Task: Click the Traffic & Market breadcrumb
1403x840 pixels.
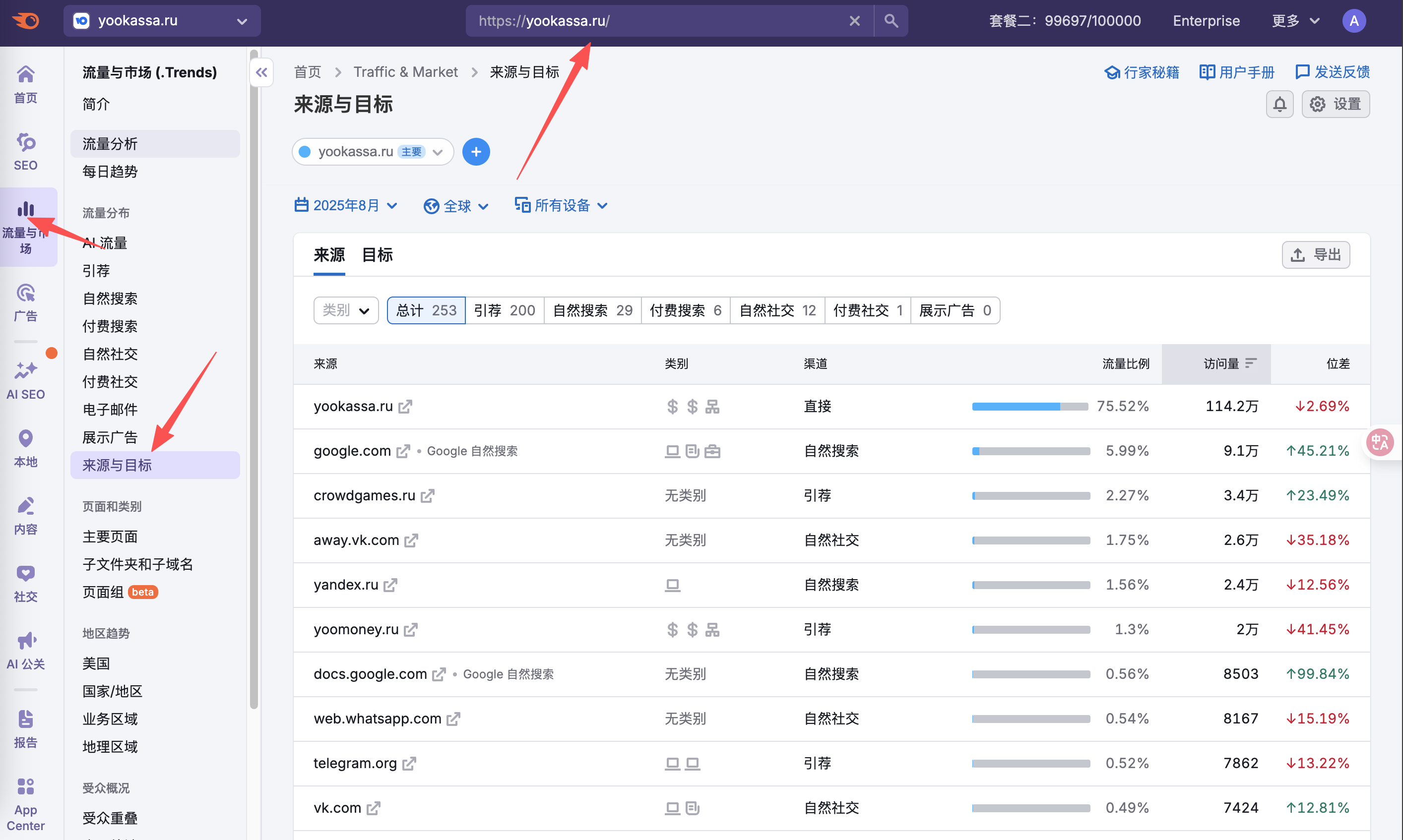Action: (405, 72)
